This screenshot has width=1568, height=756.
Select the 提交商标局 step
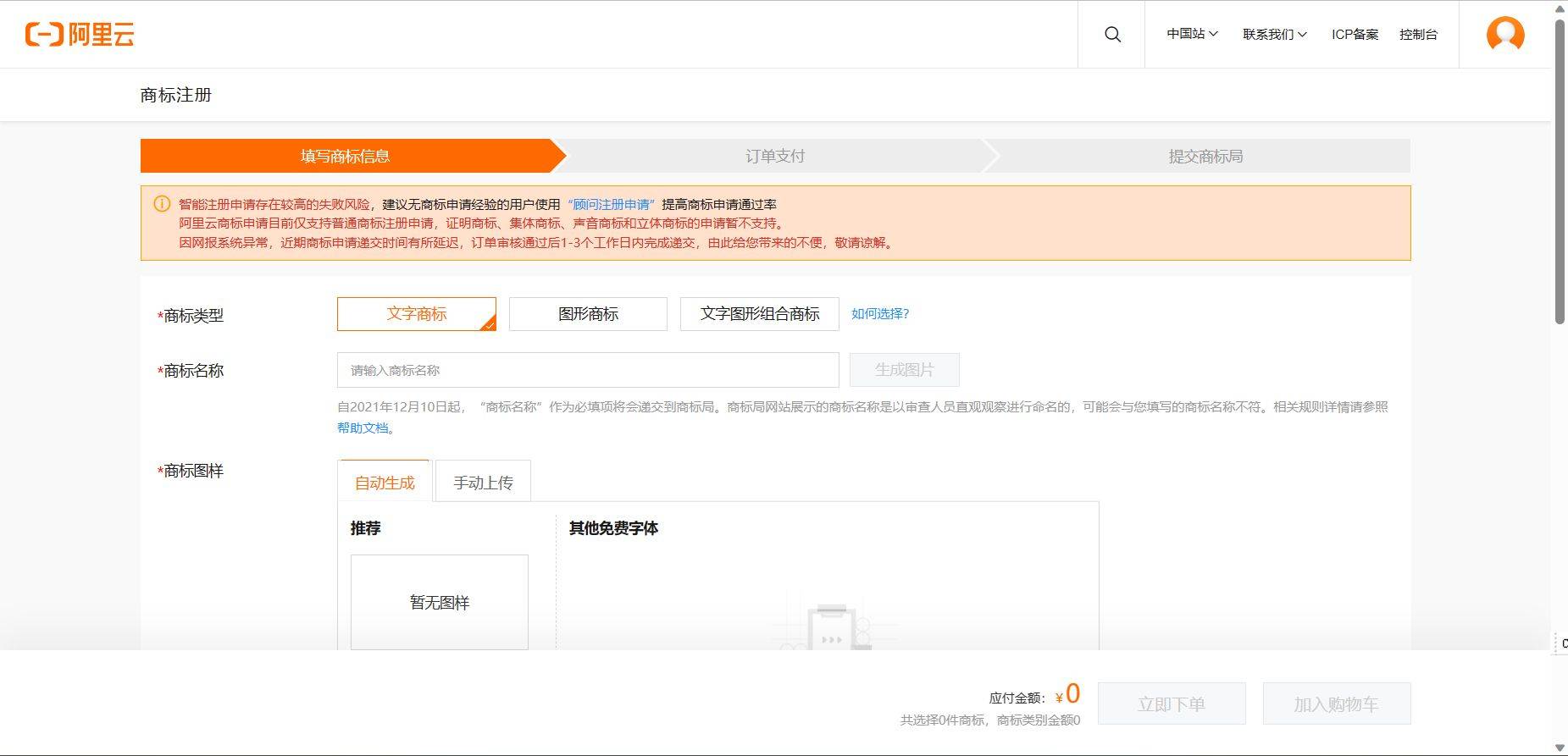click(x=1205, y=156)
